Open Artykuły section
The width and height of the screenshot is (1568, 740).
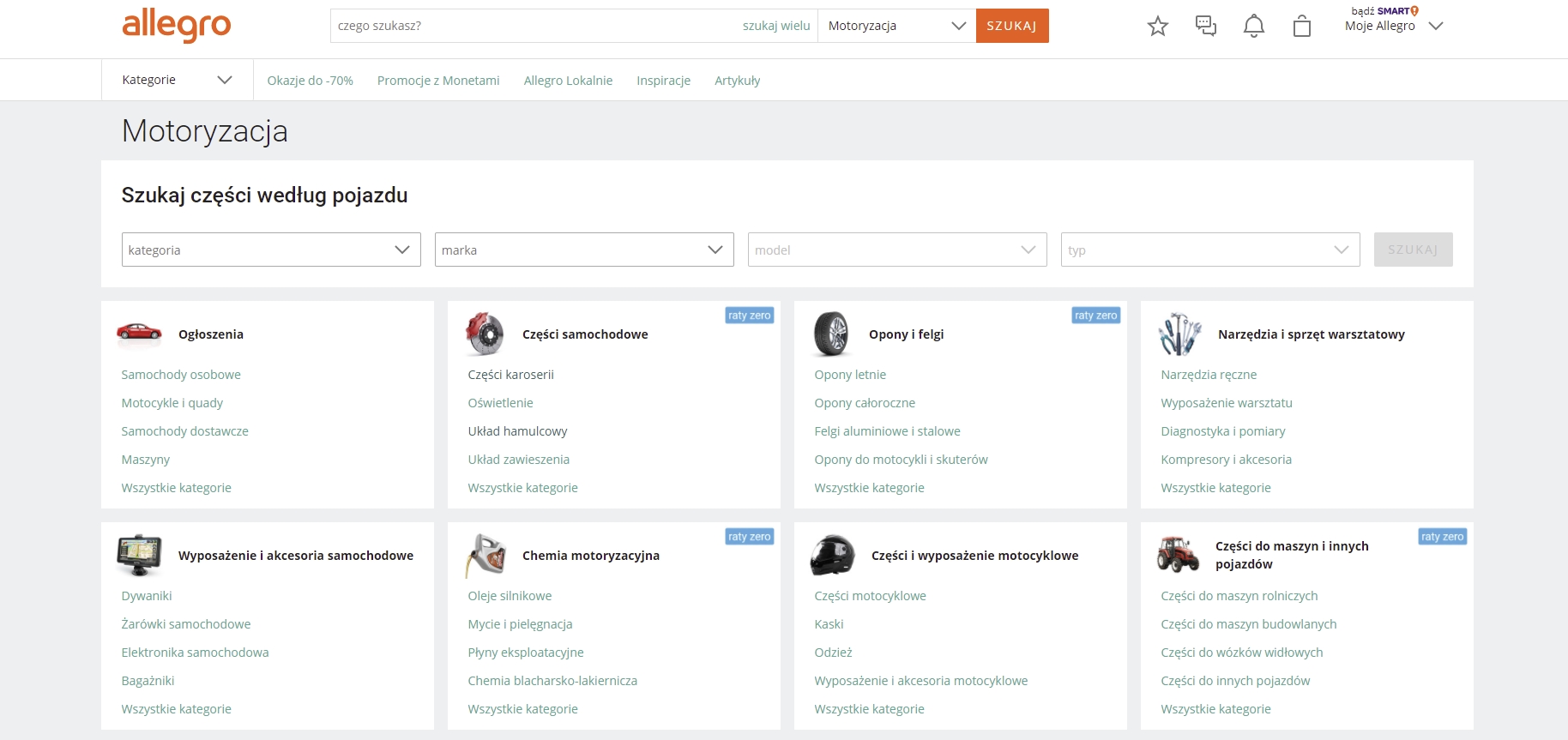(x=737, y=81)
